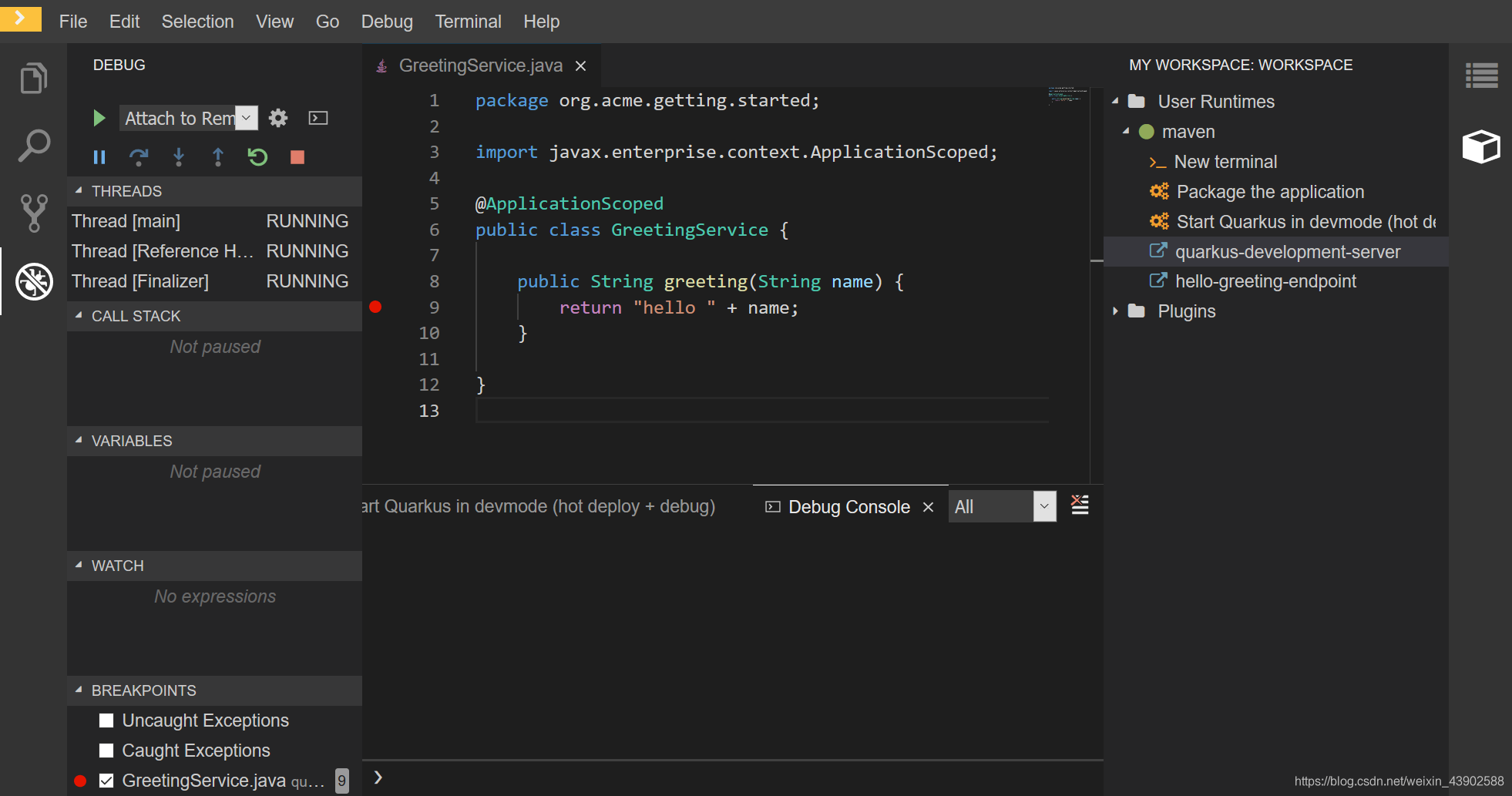Click the quarkus-development-server external link icon
The height and width of the screenshot is (796, 1512).
coord(1158,250)
